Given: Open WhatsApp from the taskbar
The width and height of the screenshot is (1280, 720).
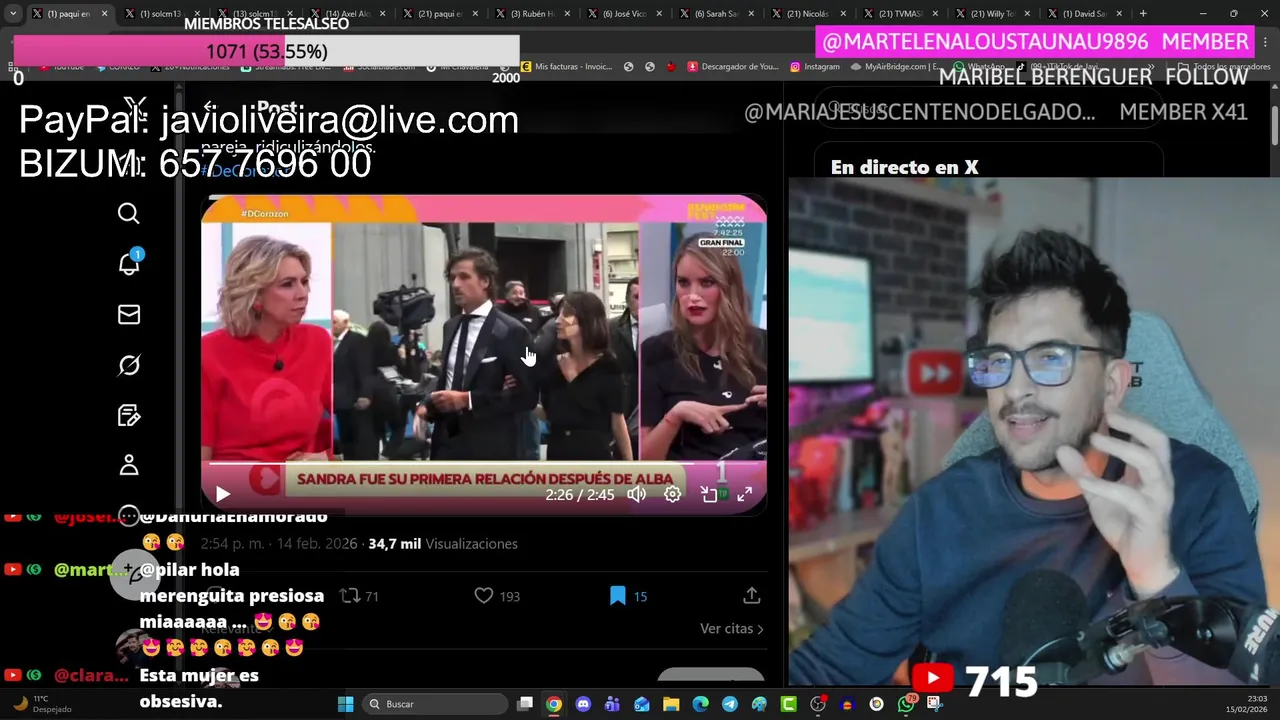Looking at the screenshot, I should click(x=905, y=704).
